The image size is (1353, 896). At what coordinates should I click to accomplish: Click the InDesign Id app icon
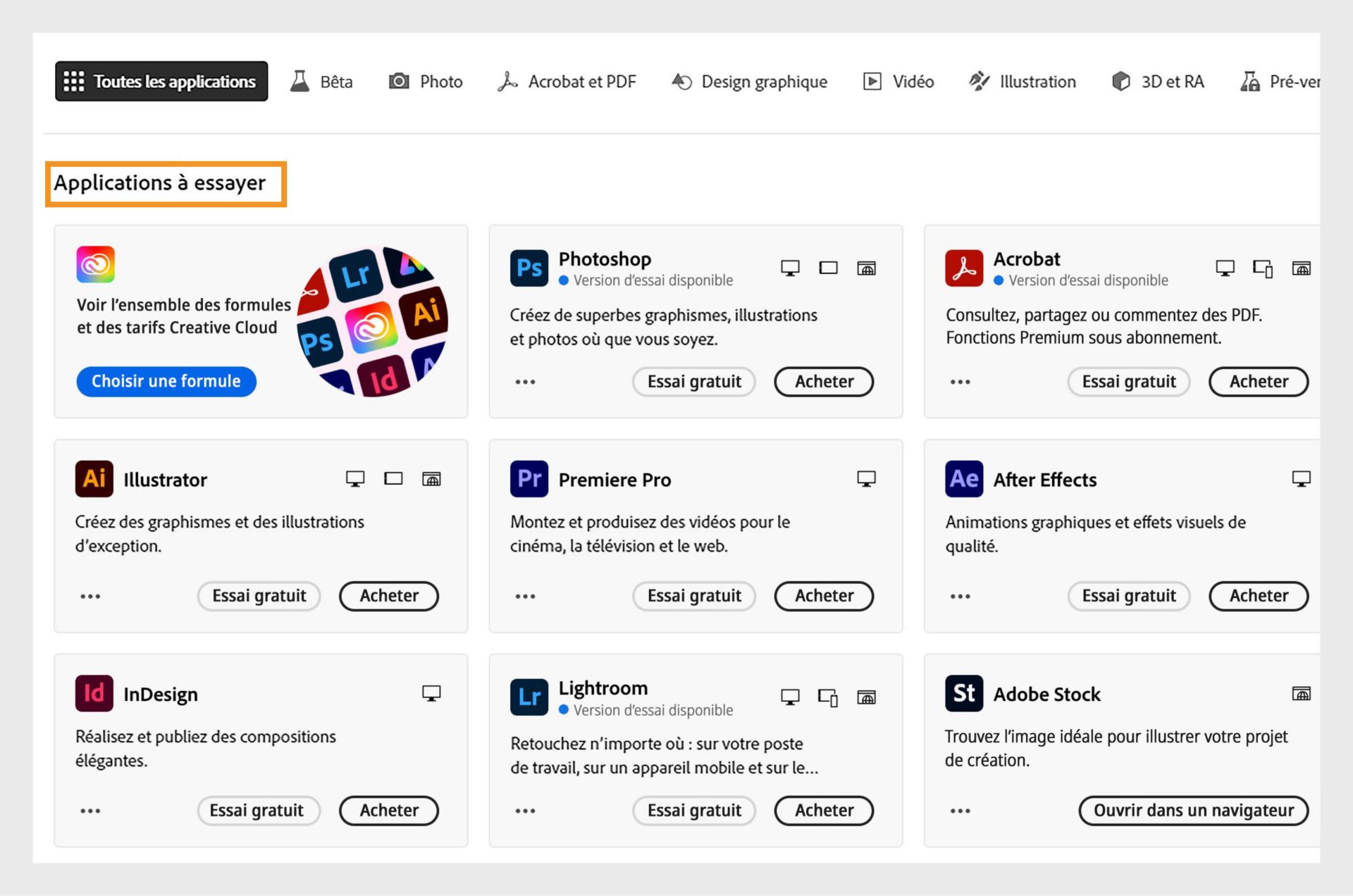tap(94, 693)
